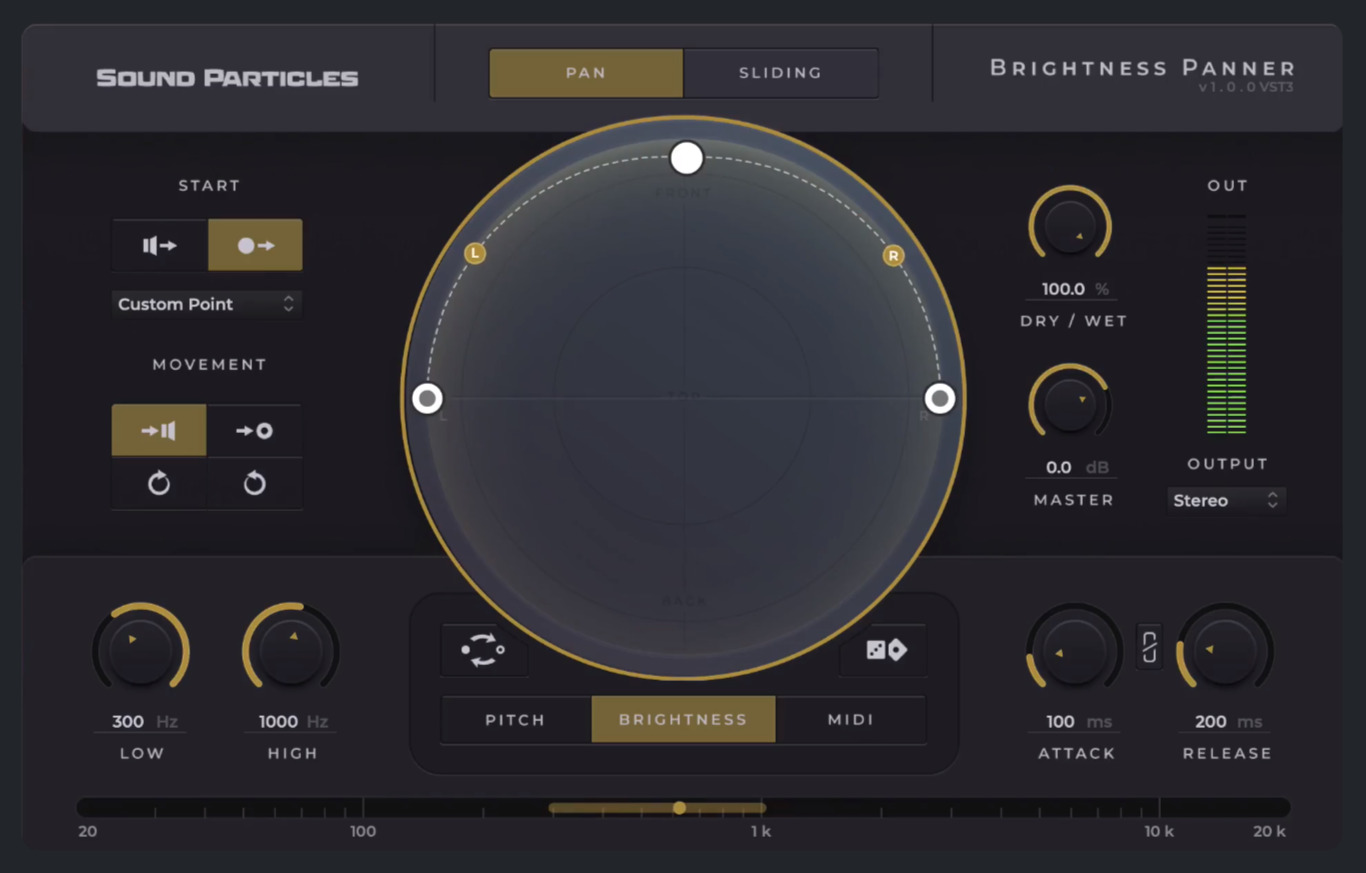Screen dimensions: 1366x873
Task: Select start from custom point icon
Action: pyautogui.click(x=255, y=245)
